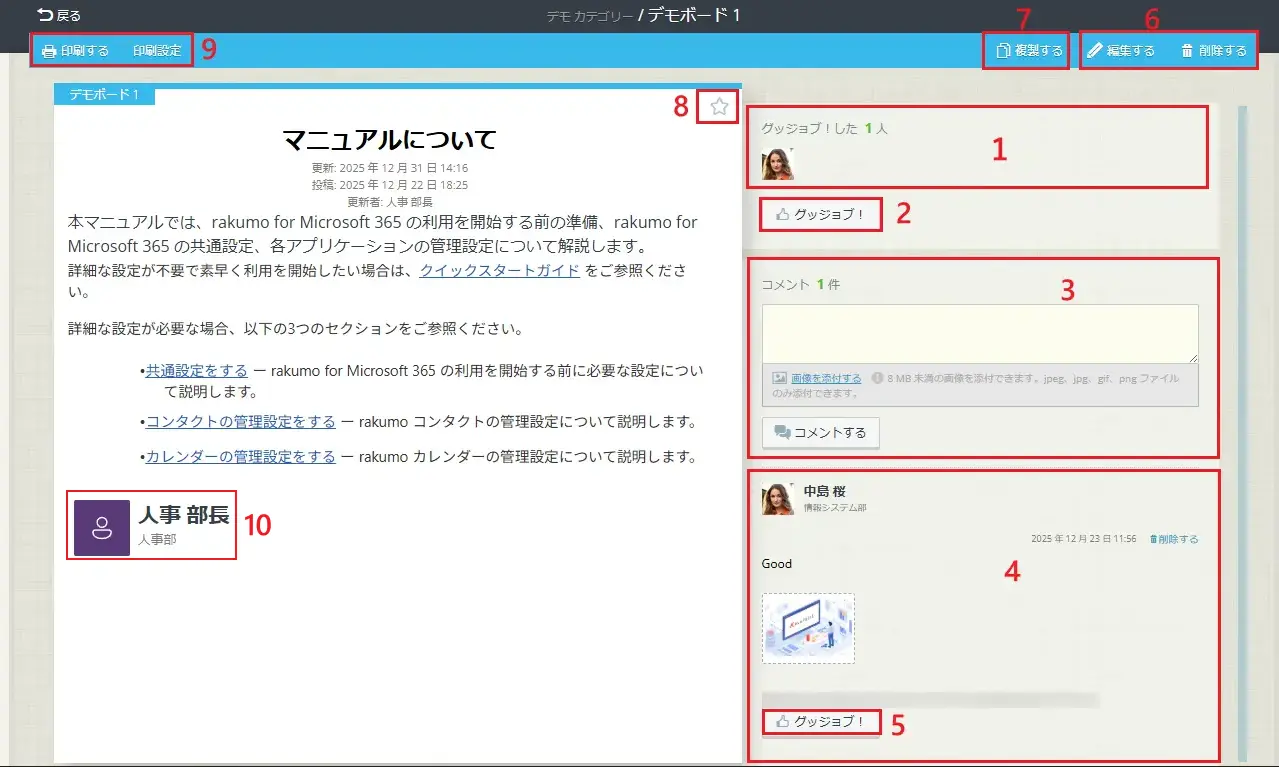This screenshot has width=1279, height=767.
Task: Open the 共通設定をする link
Action: 197,371
